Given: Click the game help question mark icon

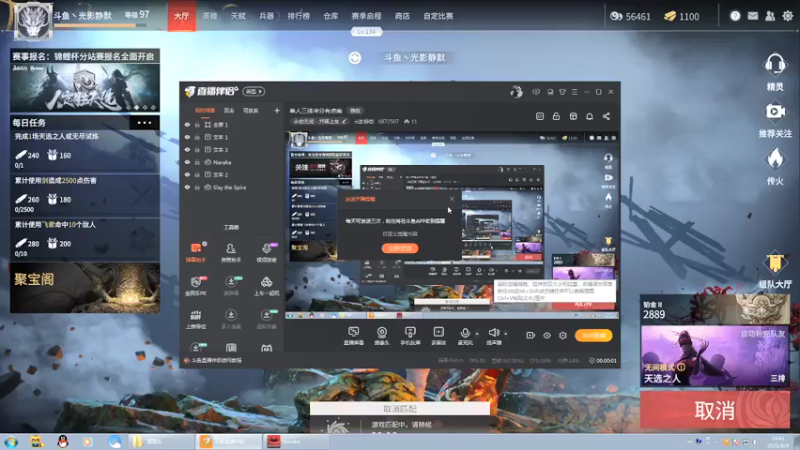Looking at the screenshot, I should point(735,16).
